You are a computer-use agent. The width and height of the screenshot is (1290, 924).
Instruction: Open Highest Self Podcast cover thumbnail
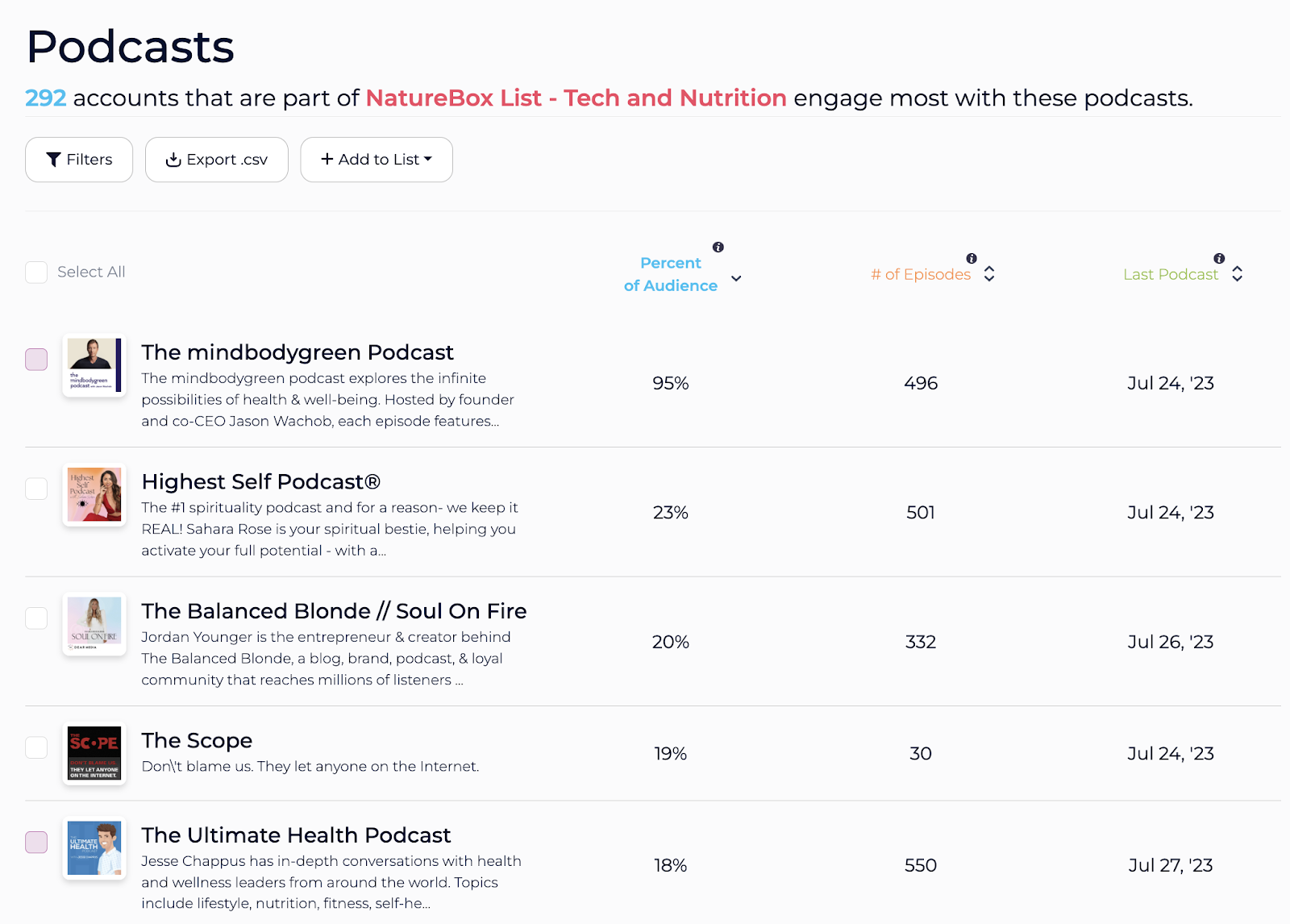(94, 495)
